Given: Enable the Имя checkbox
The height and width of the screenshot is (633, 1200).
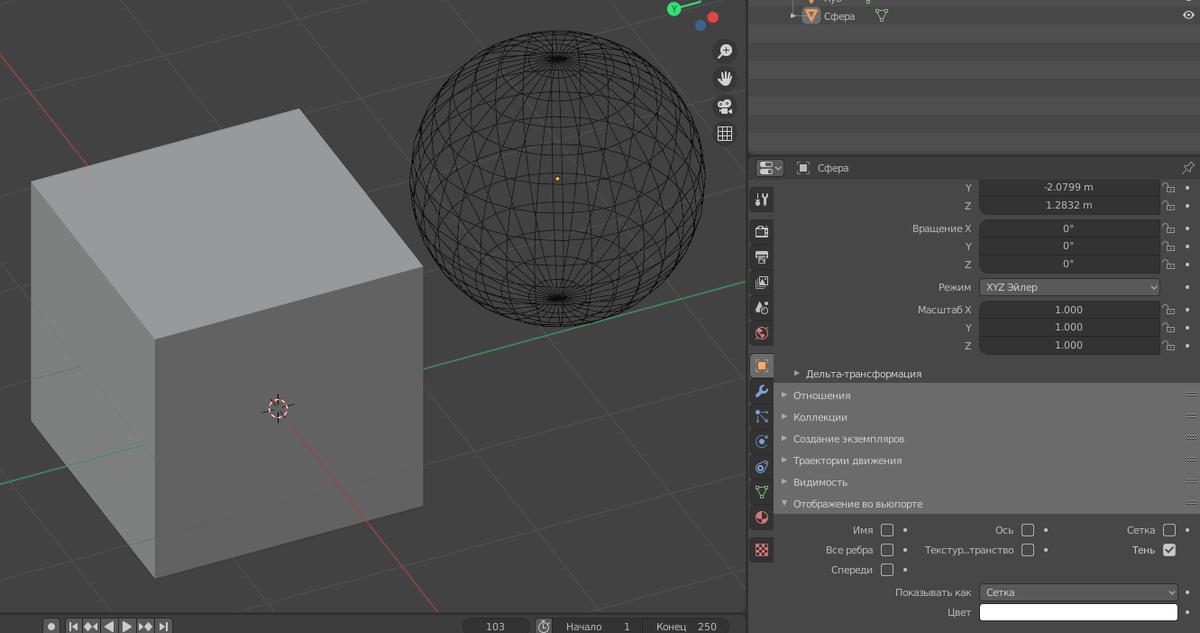Looking at the screenshot, I should point(887,530).
